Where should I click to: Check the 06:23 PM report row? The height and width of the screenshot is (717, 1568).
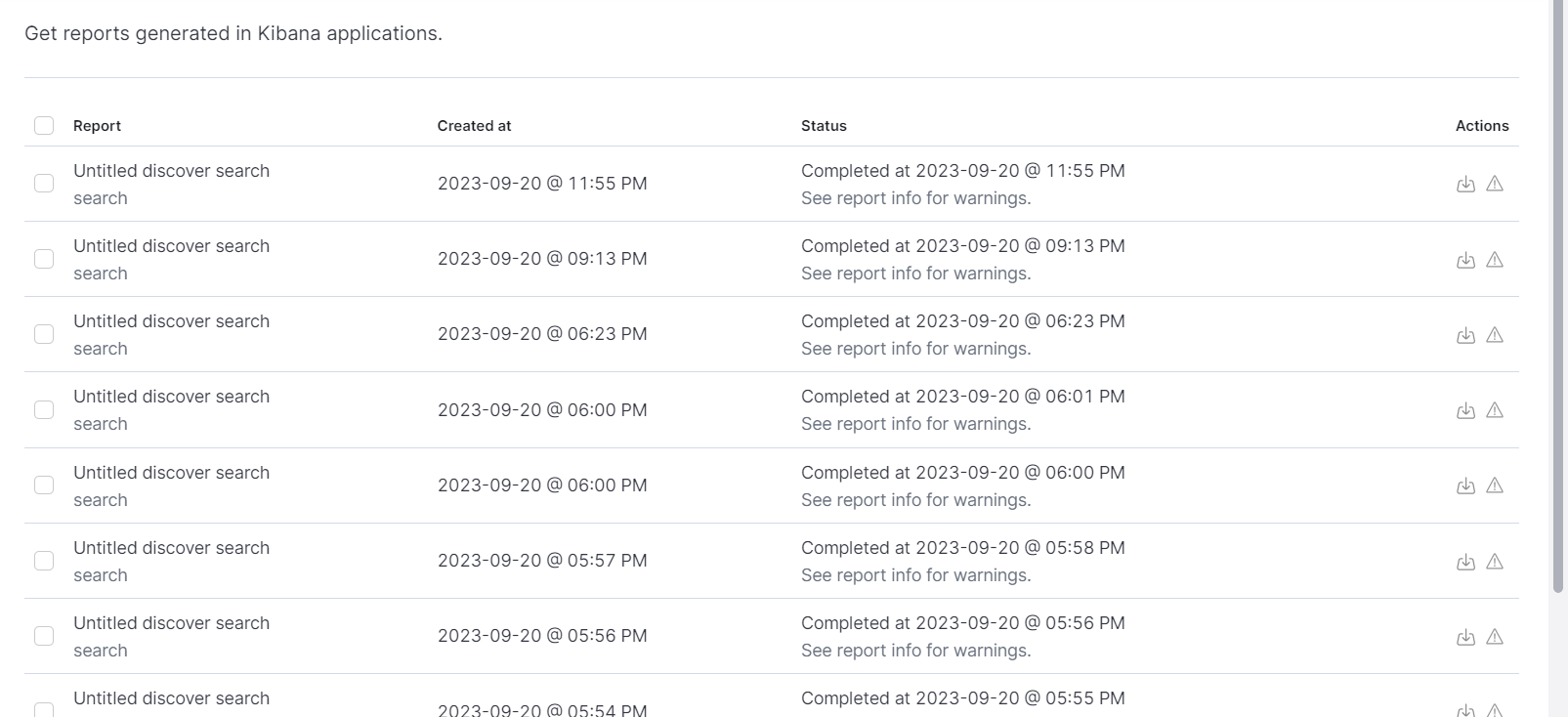pyautogui.click(x=44, y=334)
